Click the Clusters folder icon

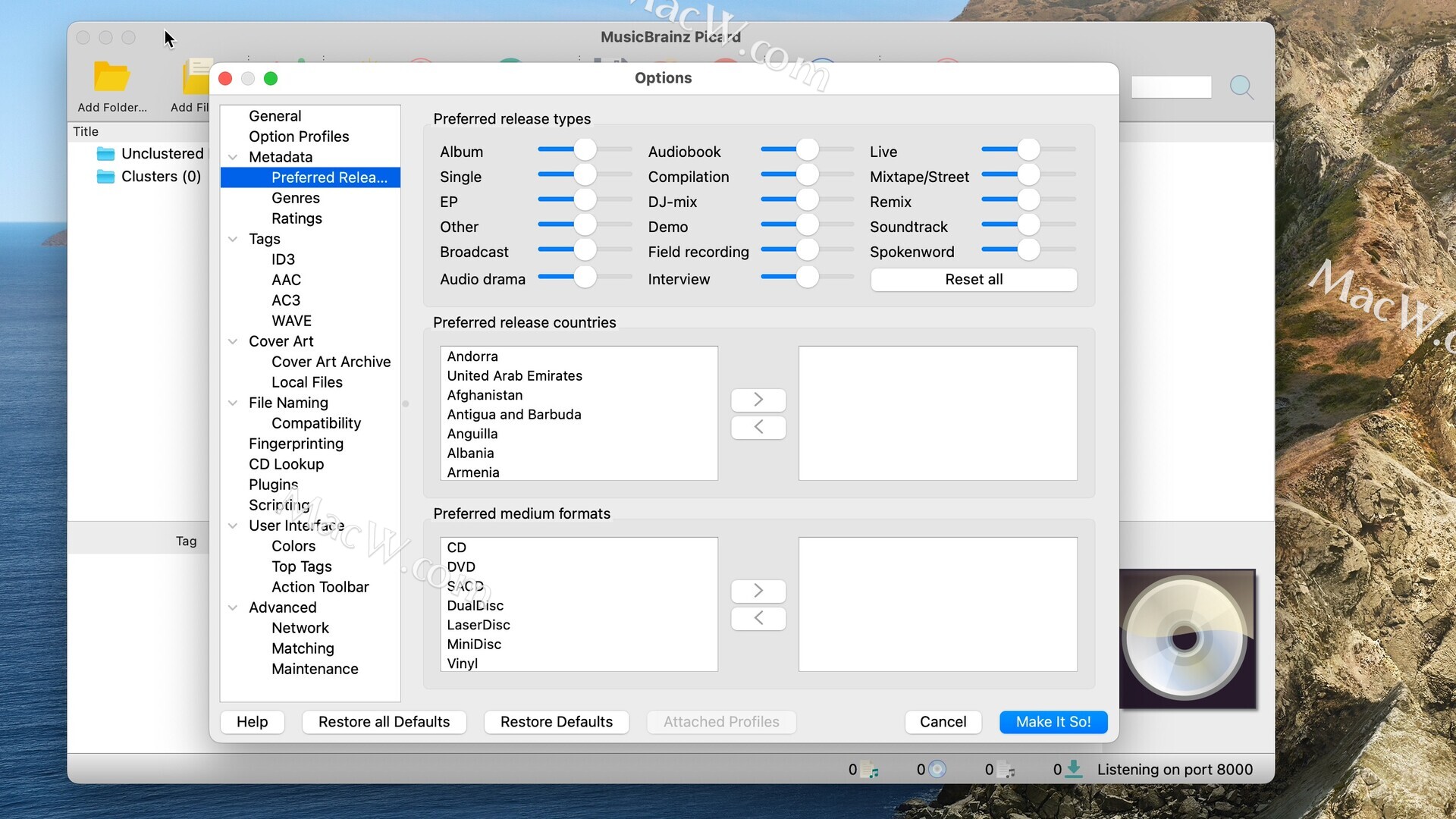click(105, 177)
